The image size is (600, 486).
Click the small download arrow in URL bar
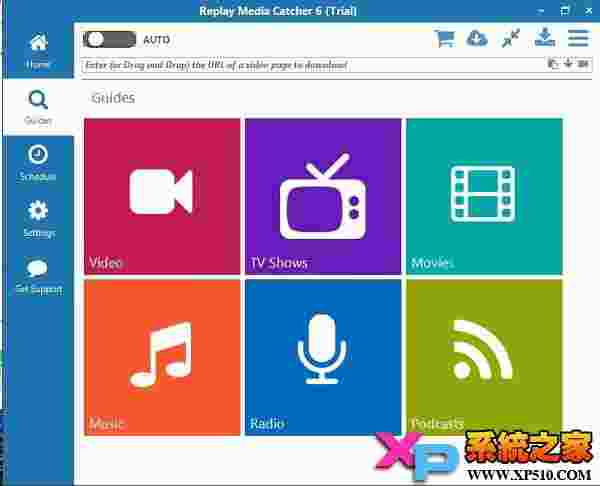[568, 63]
